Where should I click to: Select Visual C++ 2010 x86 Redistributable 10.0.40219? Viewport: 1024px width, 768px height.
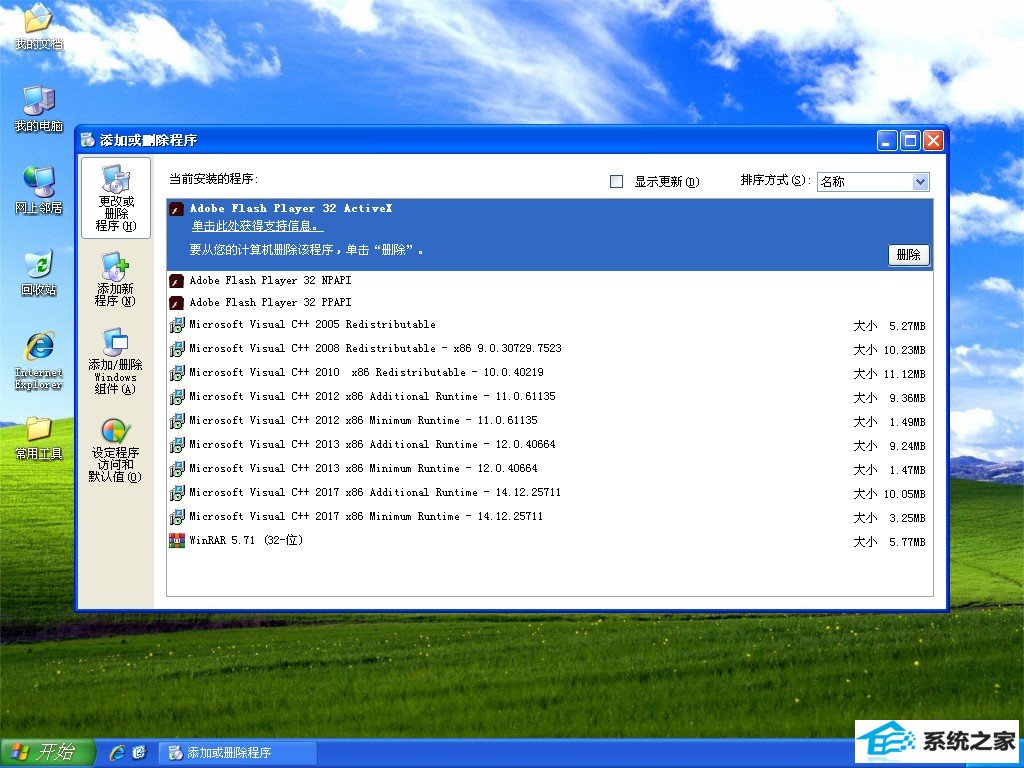coord(549,373)
